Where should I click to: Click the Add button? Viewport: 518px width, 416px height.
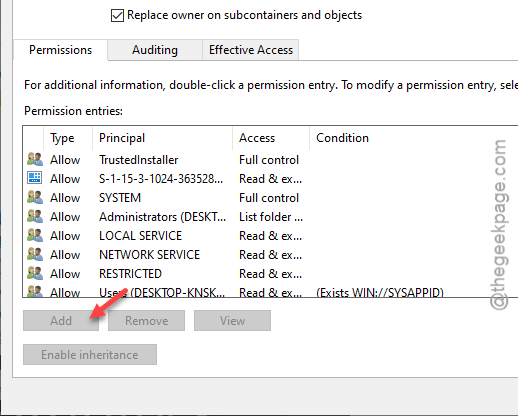[61, 321]
